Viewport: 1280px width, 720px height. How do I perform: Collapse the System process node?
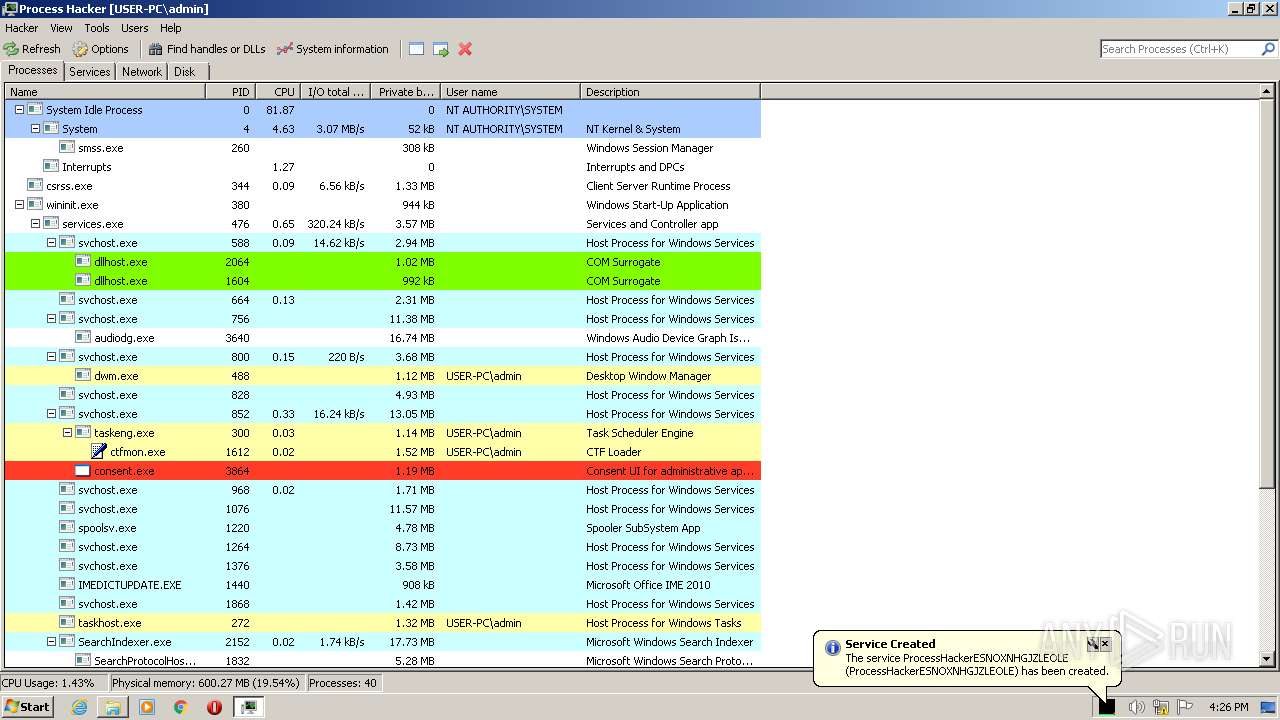tap(35, 129)
